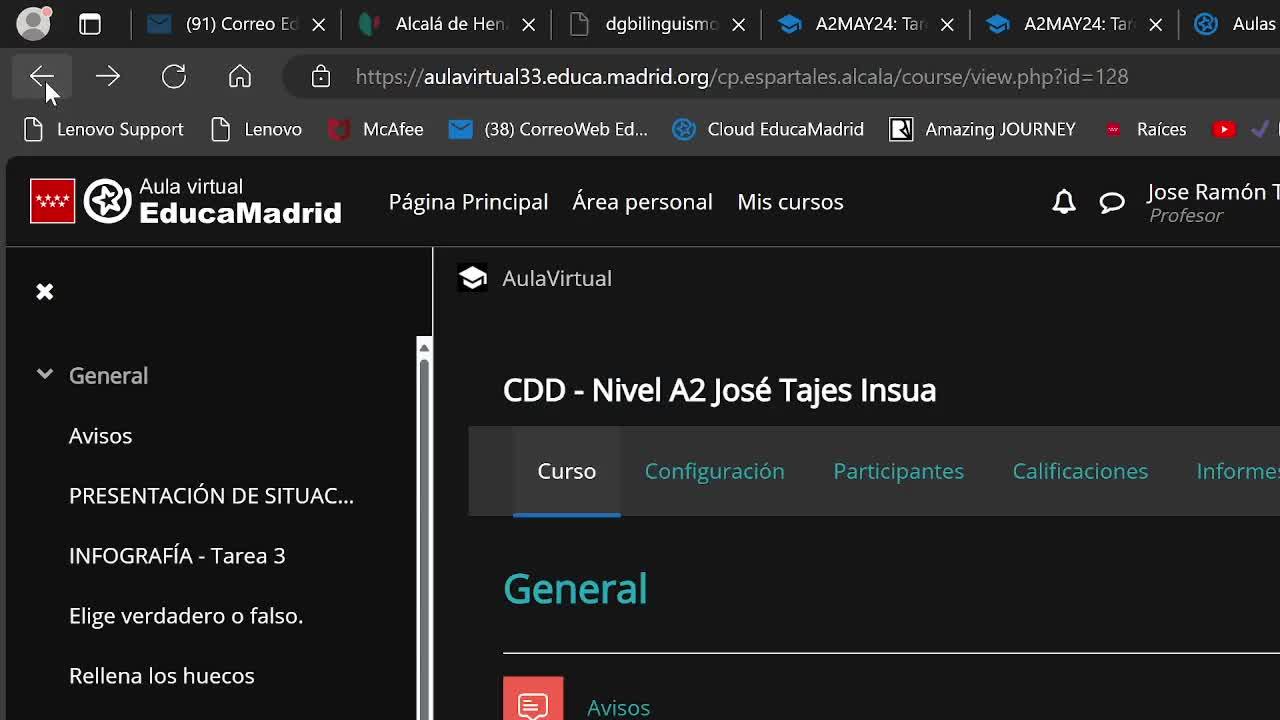Open Área personal from the top menu

click(642, 202)
